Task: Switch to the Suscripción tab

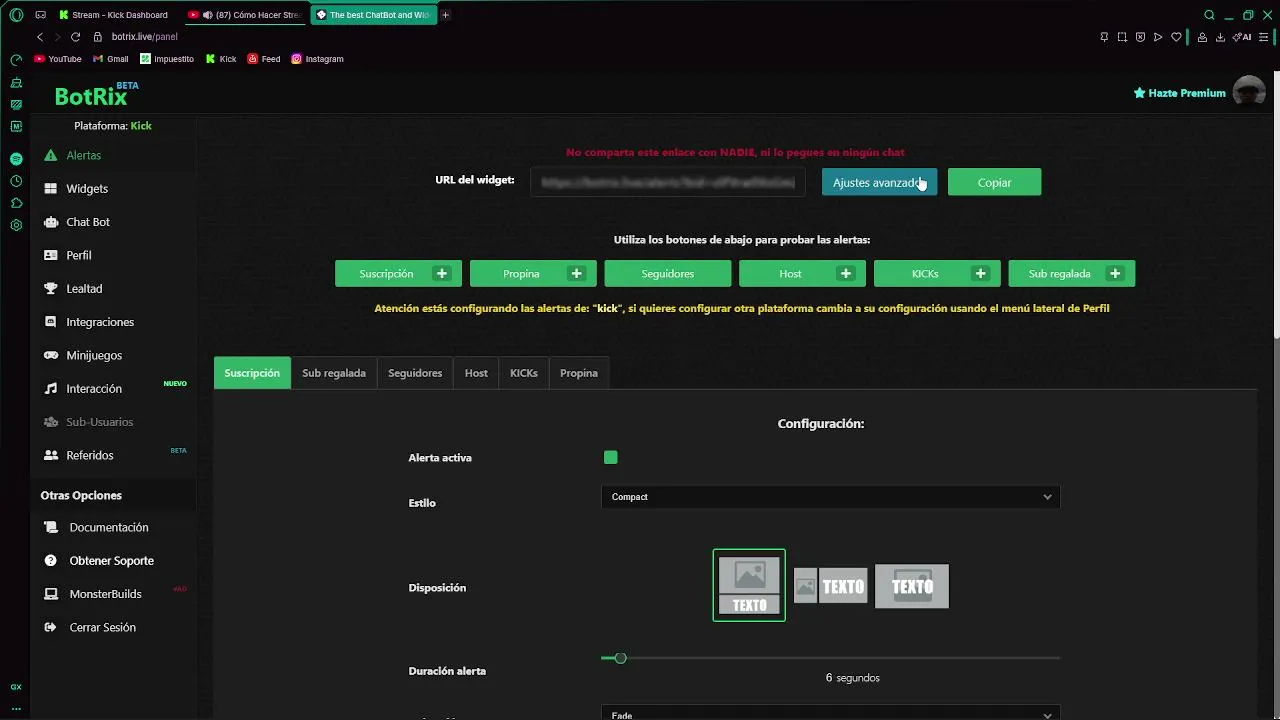Action: (252, 373)
